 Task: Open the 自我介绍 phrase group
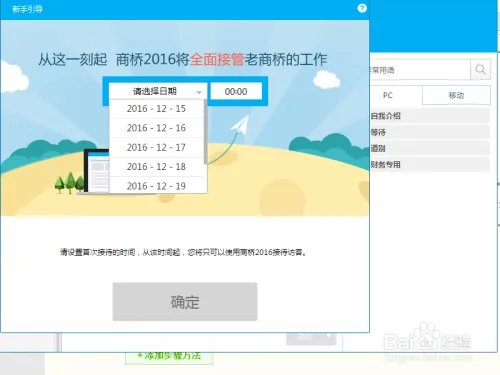(429, 116)
